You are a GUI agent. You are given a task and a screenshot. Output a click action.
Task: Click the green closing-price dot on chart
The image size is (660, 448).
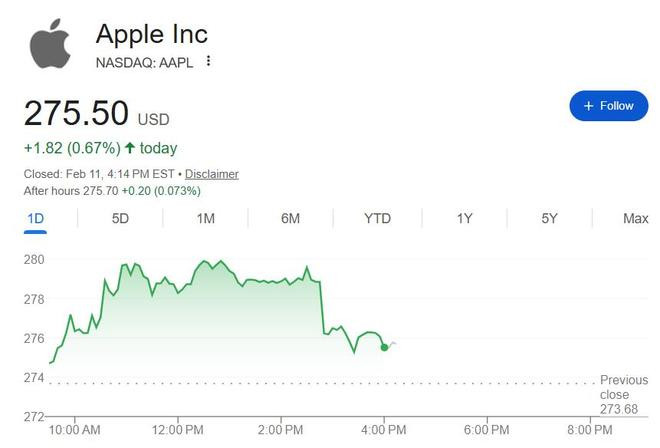coord(384,347)
